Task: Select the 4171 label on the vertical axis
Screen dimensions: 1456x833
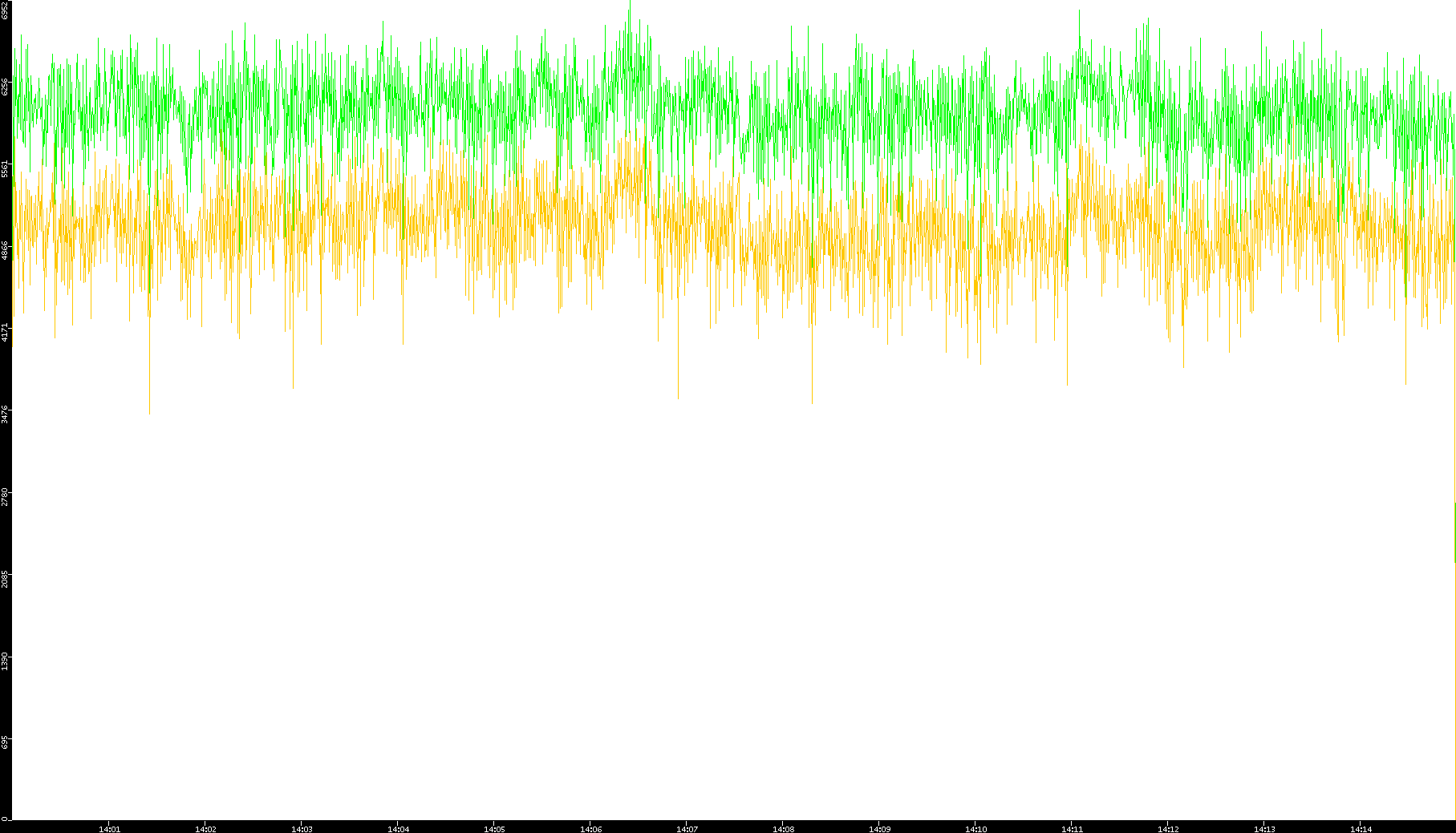Action: click(x=6, y=332)
